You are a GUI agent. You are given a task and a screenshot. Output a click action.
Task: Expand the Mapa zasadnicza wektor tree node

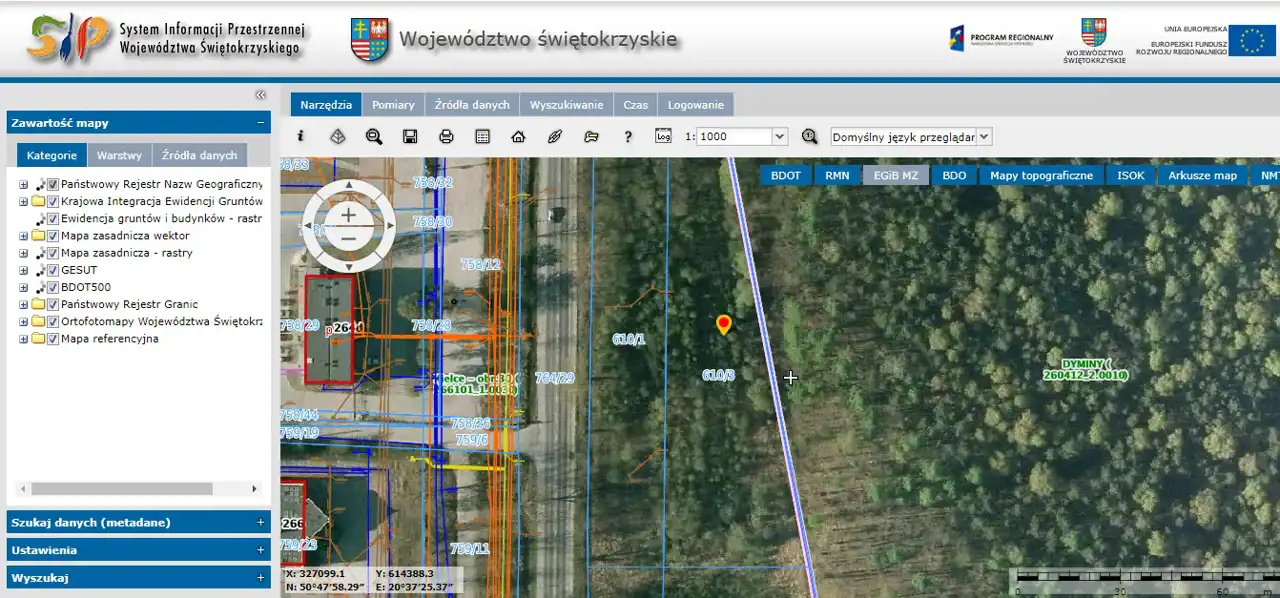point(23,236)
